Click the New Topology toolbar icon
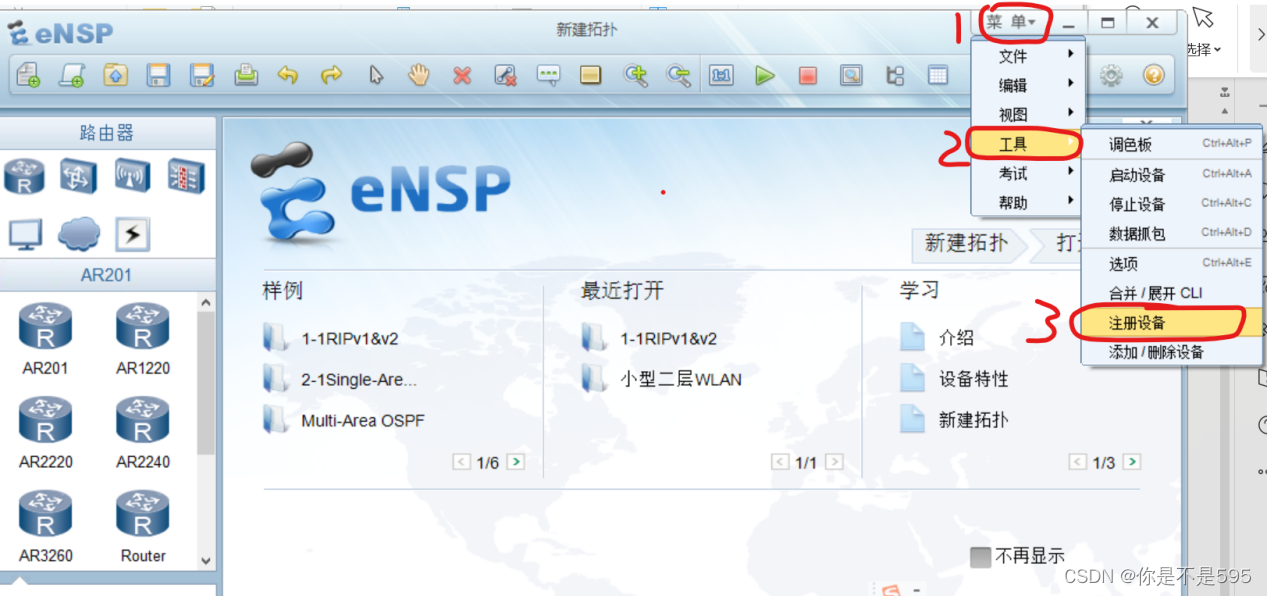The height and width of the screenshot is (596, 1267). [x=28, y=75]
